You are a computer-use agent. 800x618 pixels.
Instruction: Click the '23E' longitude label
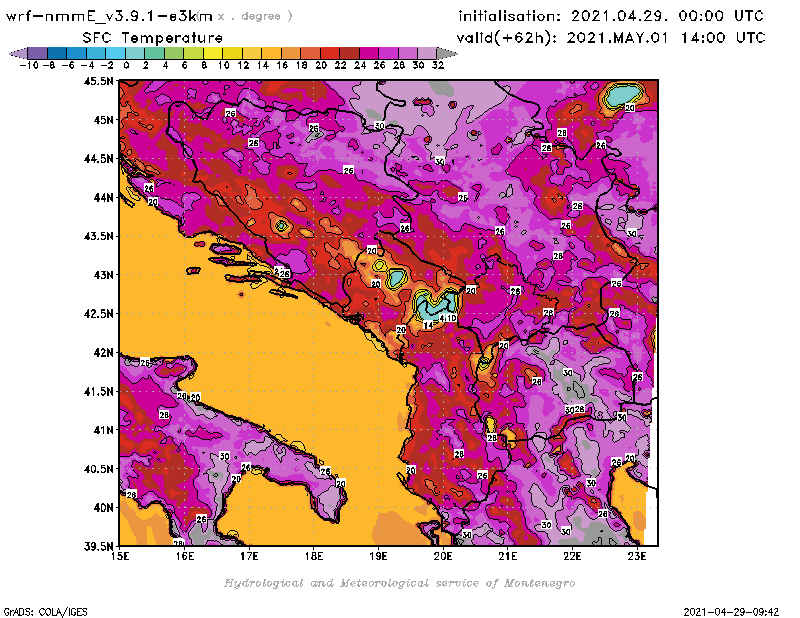pyautogui.click(x=637, y=556)
